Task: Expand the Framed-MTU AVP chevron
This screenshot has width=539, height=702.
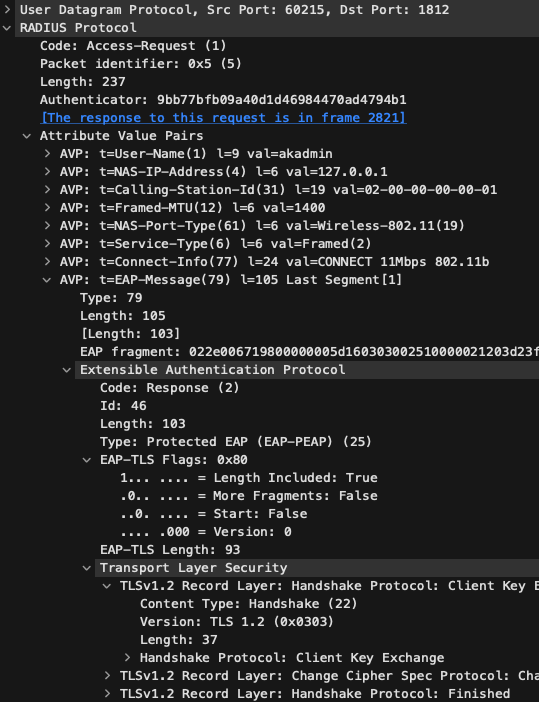Action: [x=47, y=208]
